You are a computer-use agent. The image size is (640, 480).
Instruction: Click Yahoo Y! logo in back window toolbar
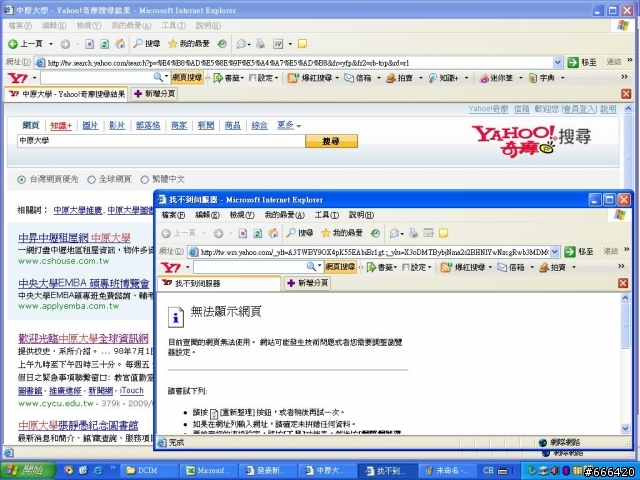tap(18, 78)
